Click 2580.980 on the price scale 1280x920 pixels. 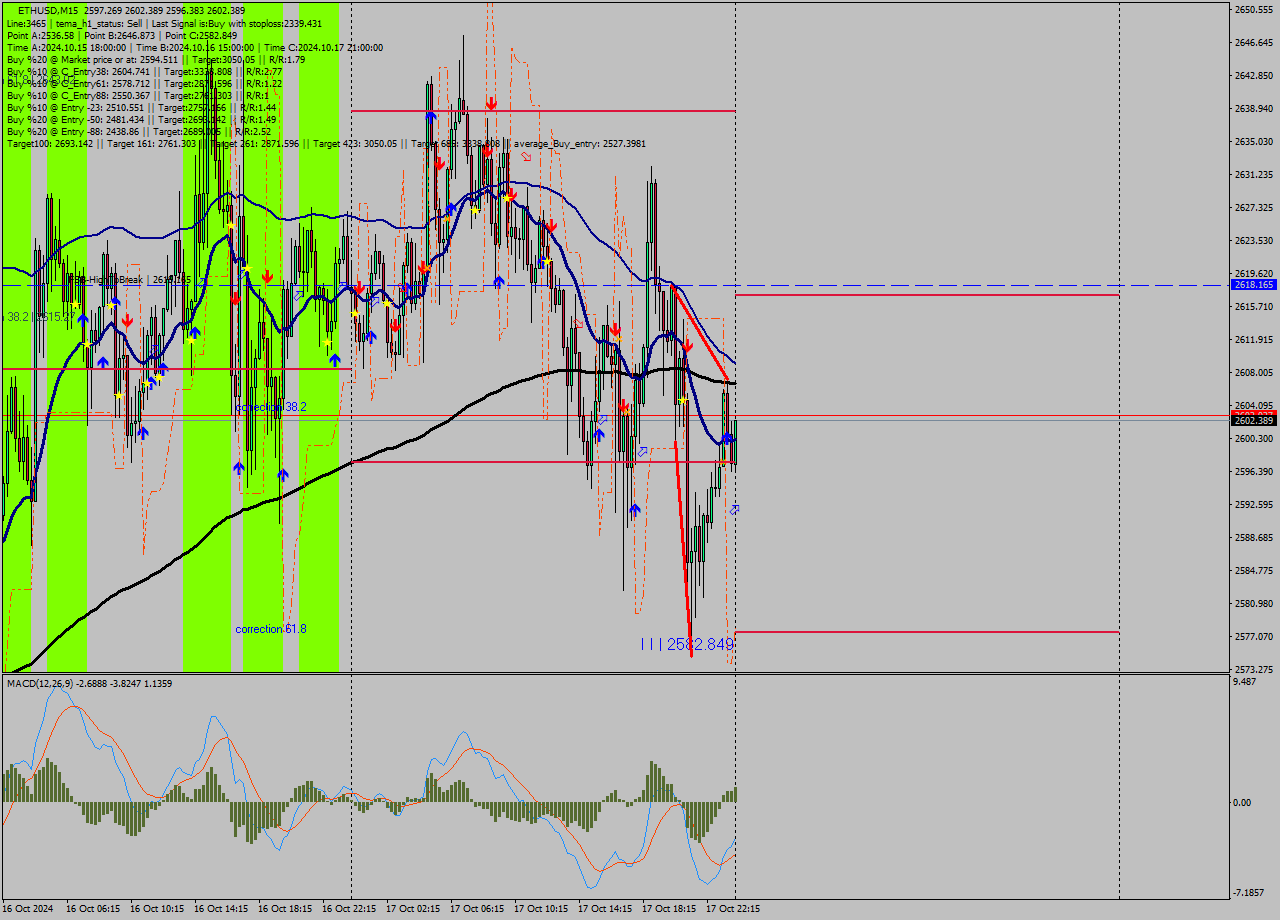pos(1253,603)
